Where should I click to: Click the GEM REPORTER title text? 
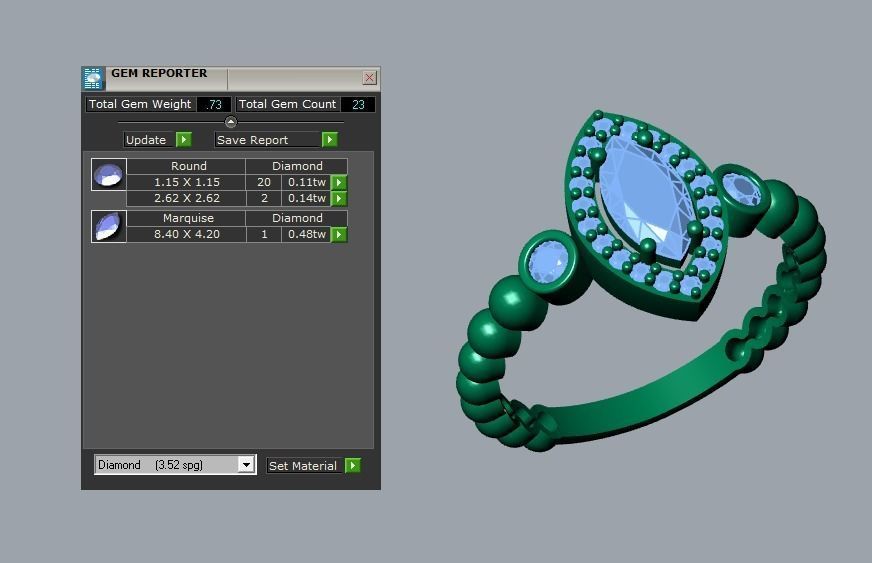coord(159,73)
